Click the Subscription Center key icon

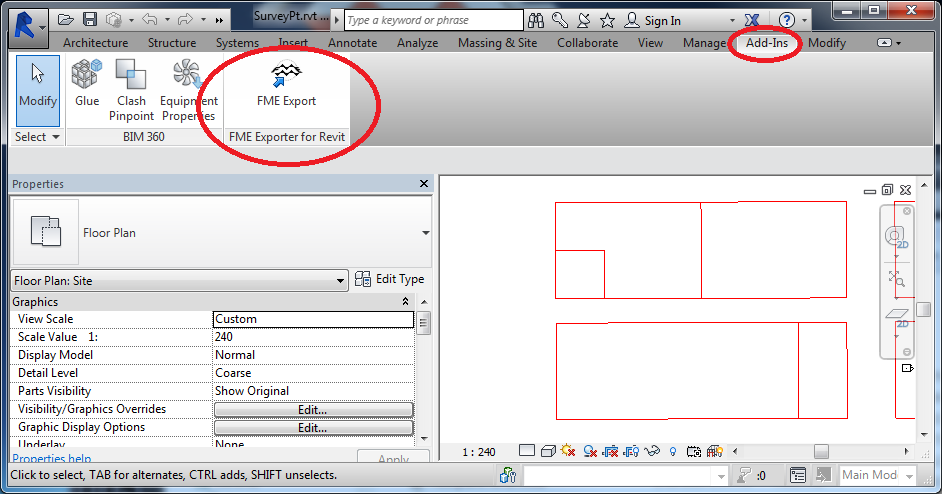pos(560,20)
